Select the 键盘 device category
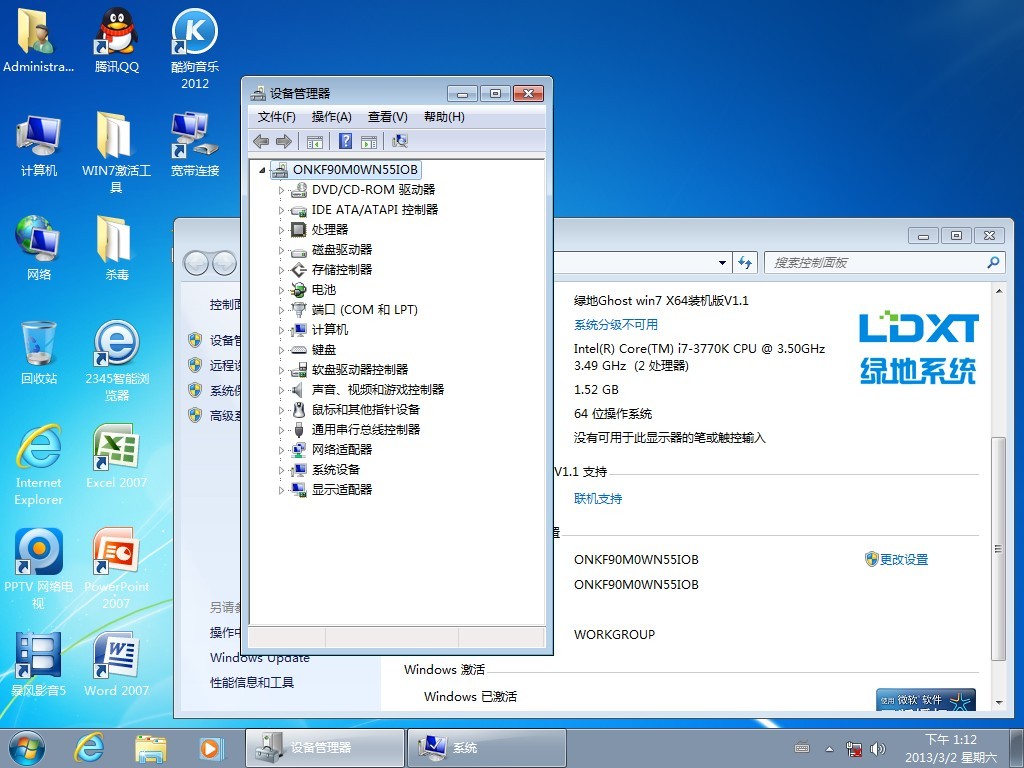1024x768 pixels. (324, 349)
